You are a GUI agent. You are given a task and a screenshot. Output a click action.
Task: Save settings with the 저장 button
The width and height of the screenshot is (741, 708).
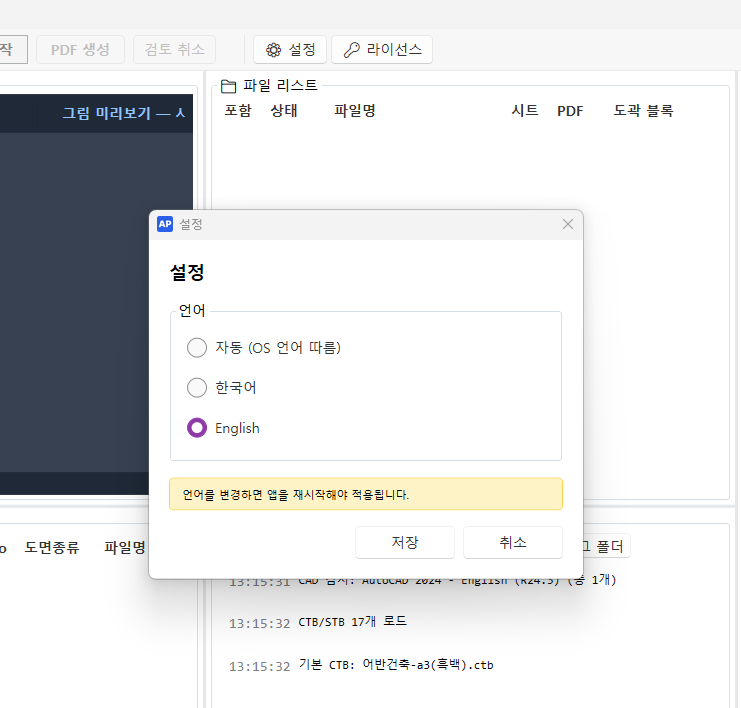[405, 542]
